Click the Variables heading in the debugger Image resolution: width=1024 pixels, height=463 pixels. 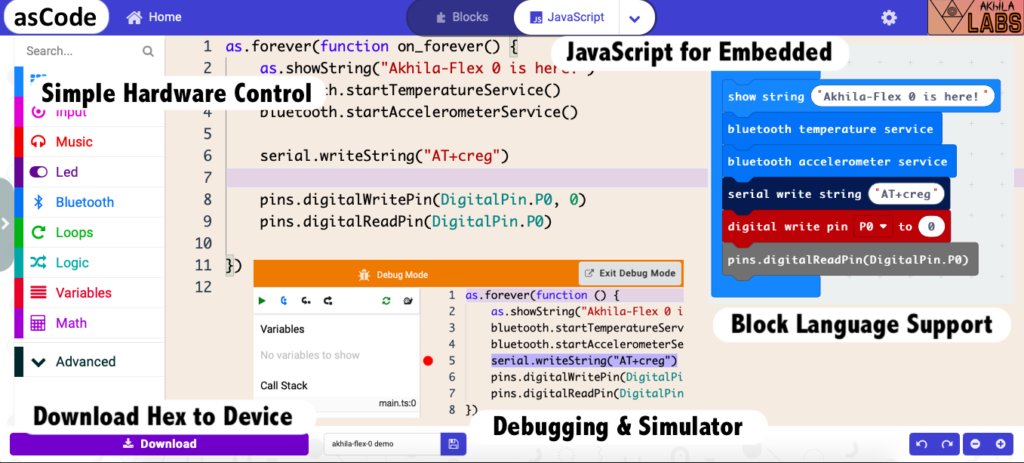[282, 329]
